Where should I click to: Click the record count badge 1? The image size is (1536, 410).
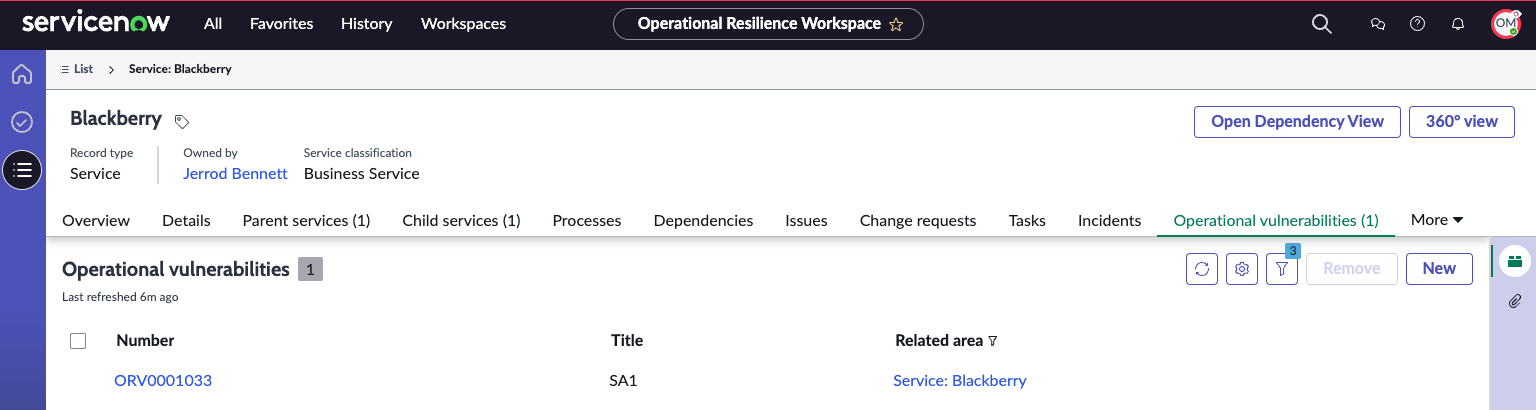click(310, 269)
